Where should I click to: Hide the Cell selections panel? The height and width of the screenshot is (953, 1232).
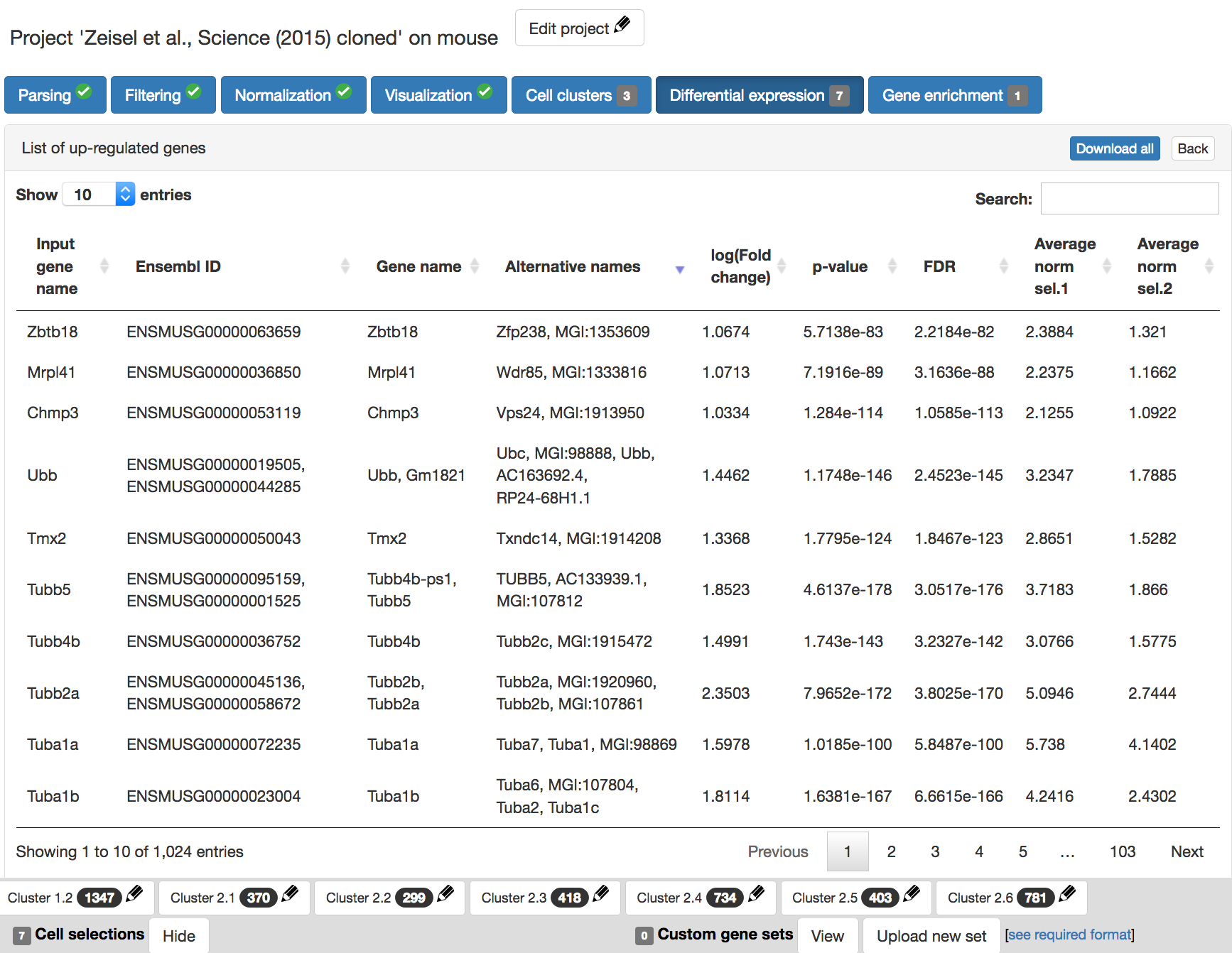[178, 936]
